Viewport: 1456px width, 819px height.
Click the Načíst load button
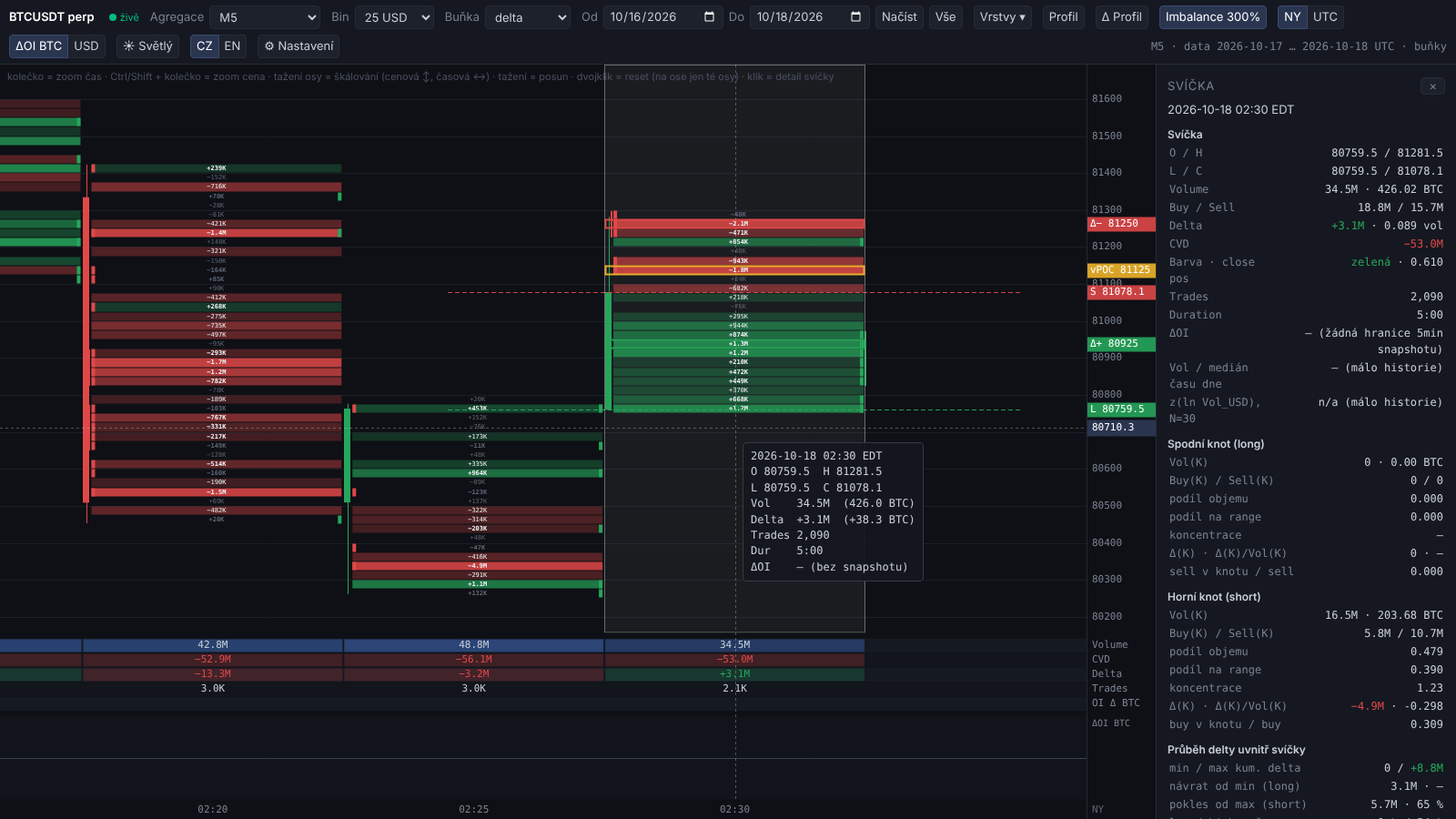coord(899,17)
